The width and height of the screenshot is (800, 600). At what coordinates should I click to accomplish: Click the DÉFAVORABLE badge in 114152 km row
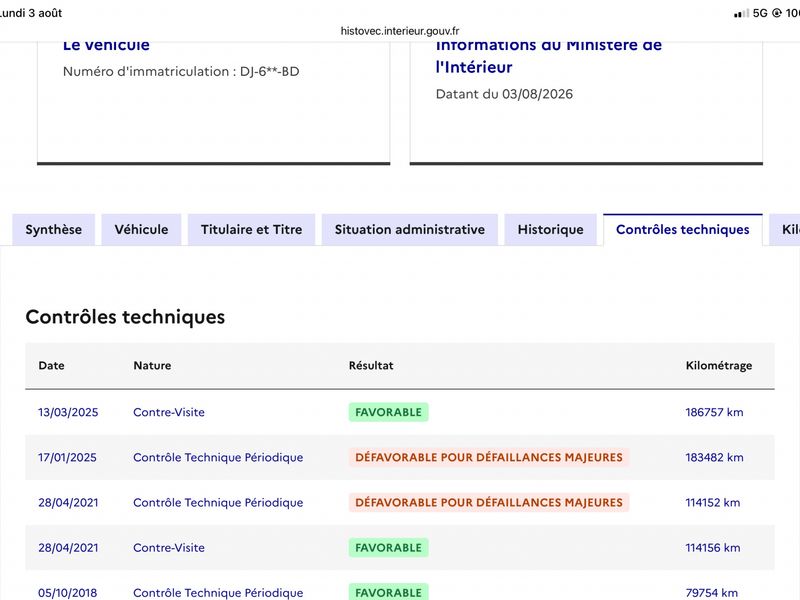(x=489, y=503)
